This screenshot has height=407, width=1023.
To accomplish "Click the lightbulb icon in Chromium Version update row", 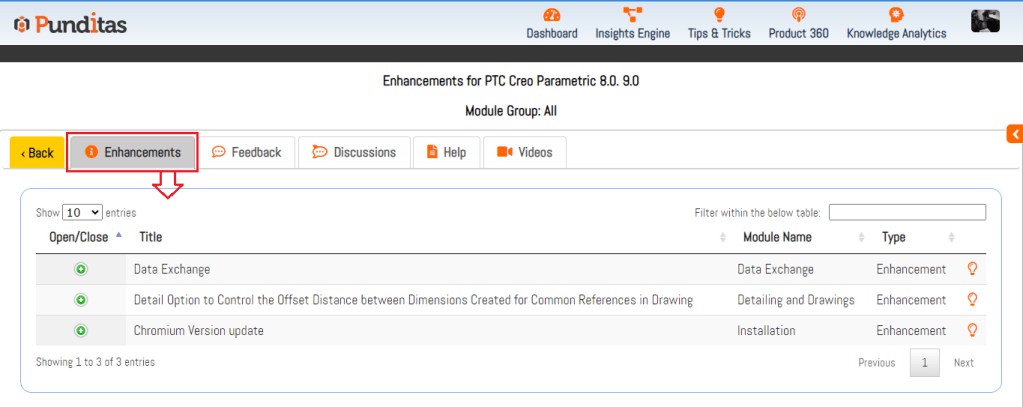I will 971,330.
